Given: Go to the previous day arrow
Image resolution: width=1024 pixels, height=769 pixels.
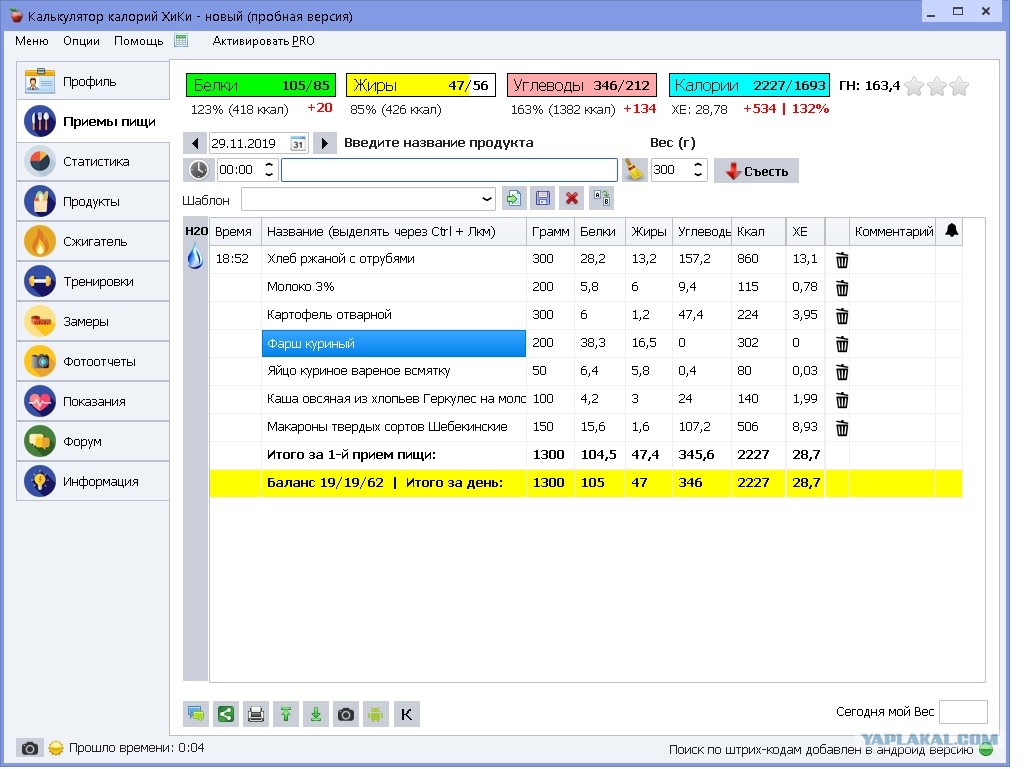Looking at the screenshot, I should click(x=195, y=143).
